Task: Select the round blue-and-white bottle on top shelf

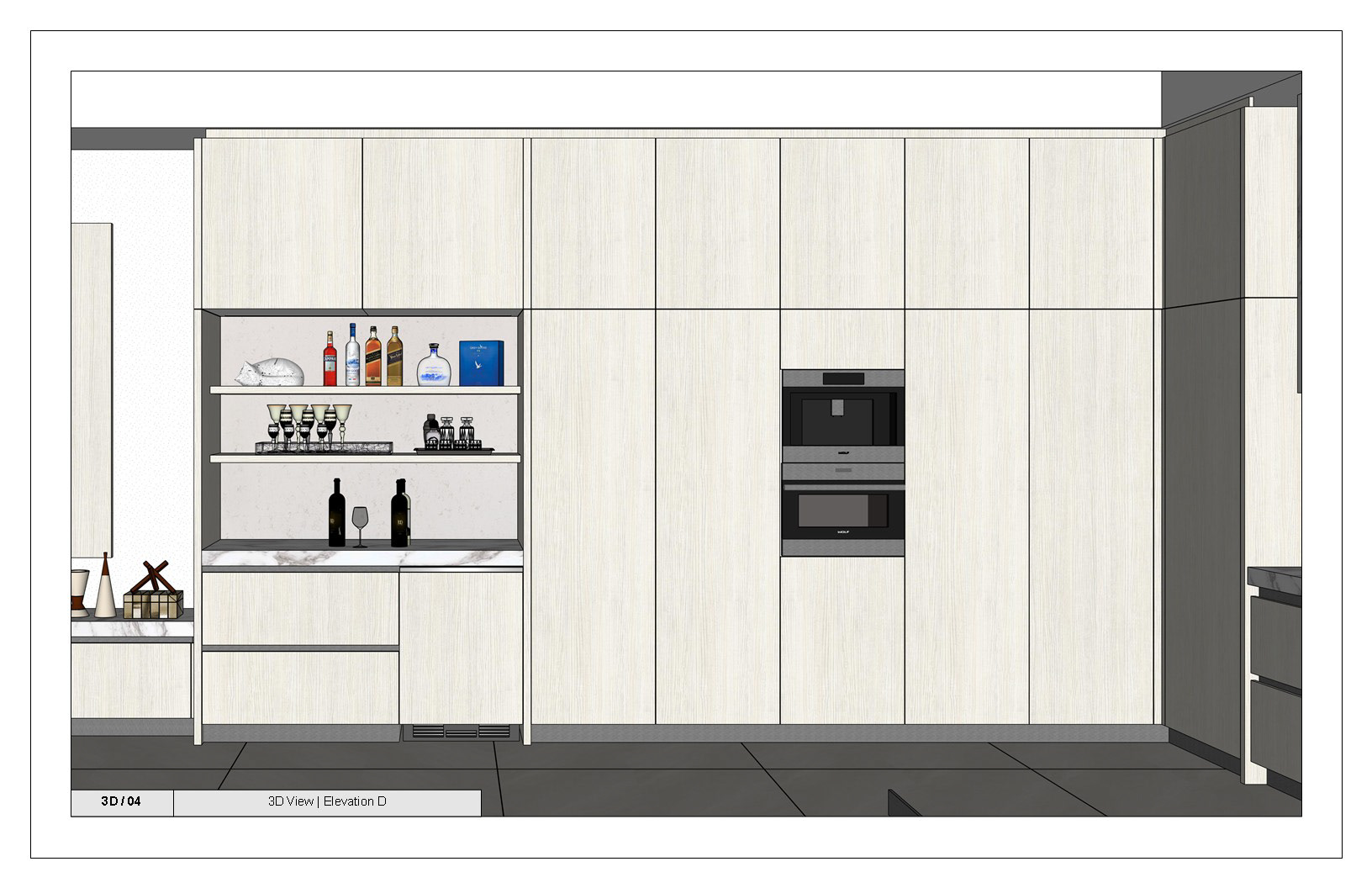Action: (434, 367)
